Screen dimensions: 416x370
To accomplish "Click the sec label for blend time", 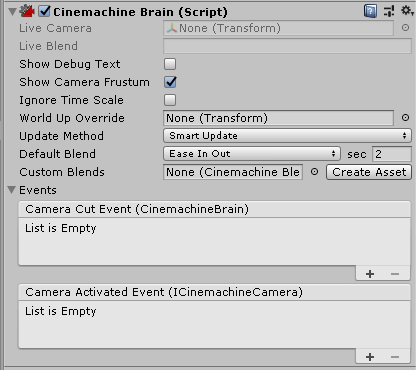I will (357, 154).
